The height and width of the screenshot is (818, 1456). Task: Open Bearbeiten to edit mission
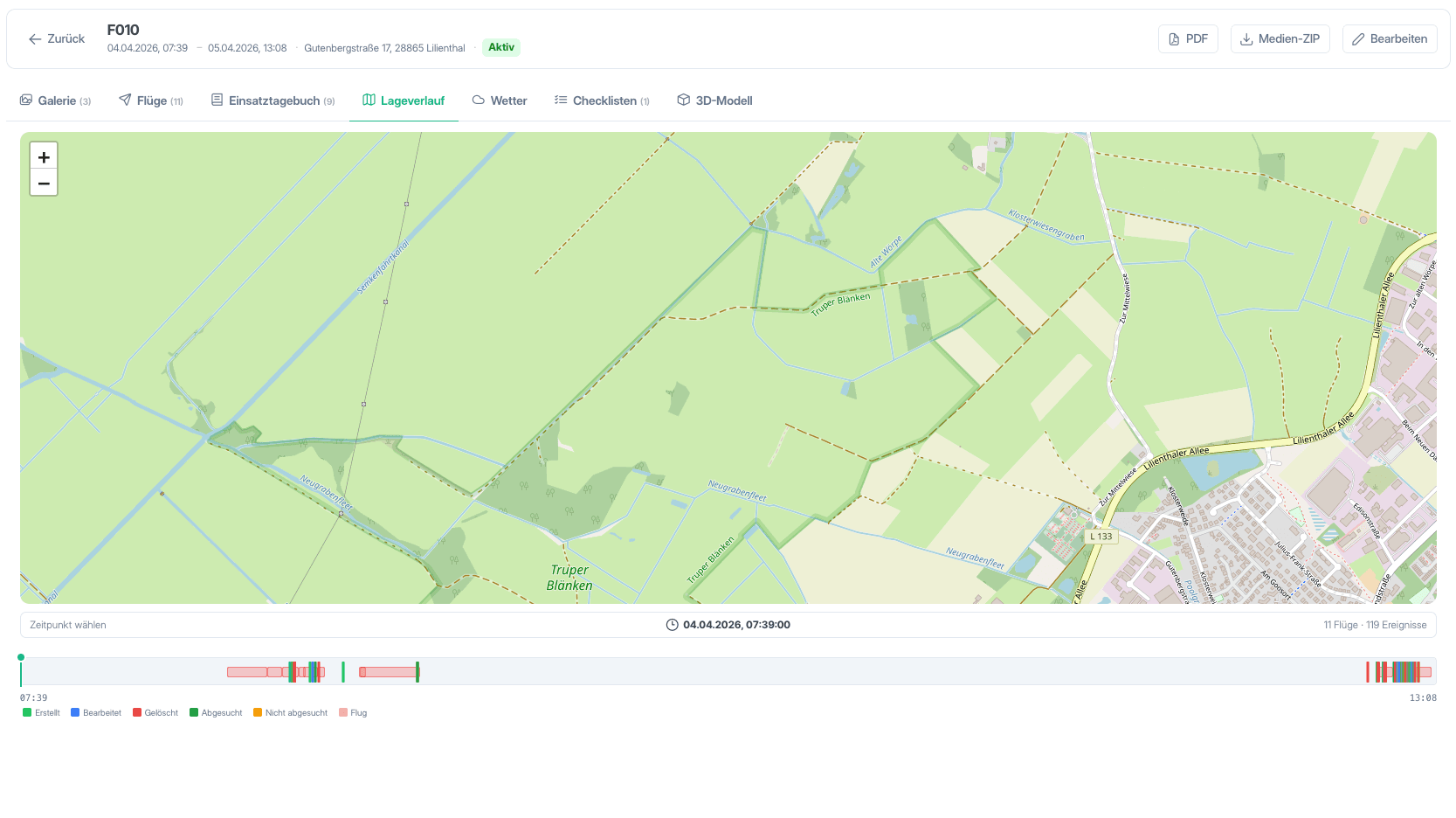[x=1390, y=39]
